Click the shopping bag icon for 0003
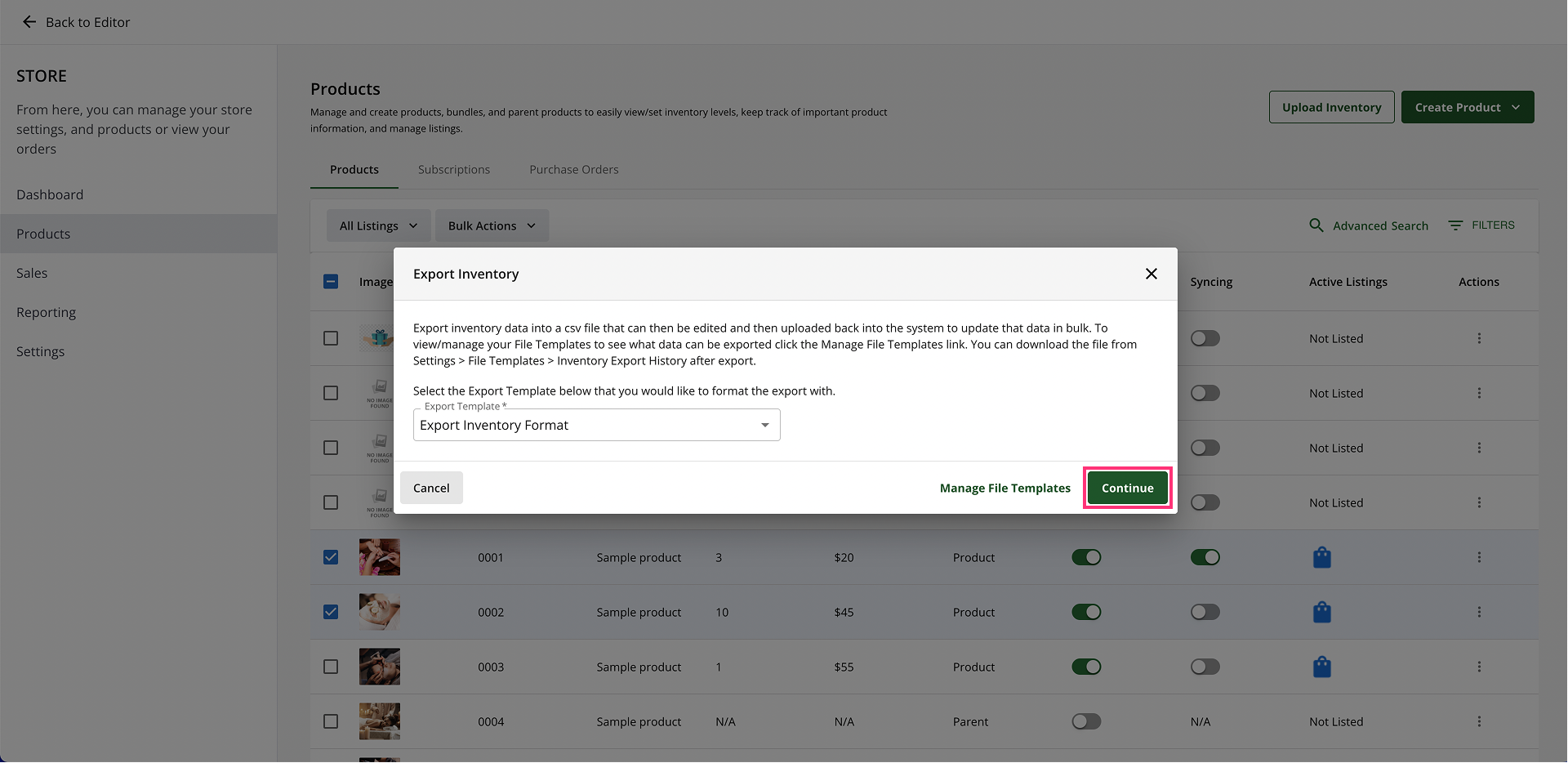The width and height of the screenshot is (1568, 763). (1322, 667)
